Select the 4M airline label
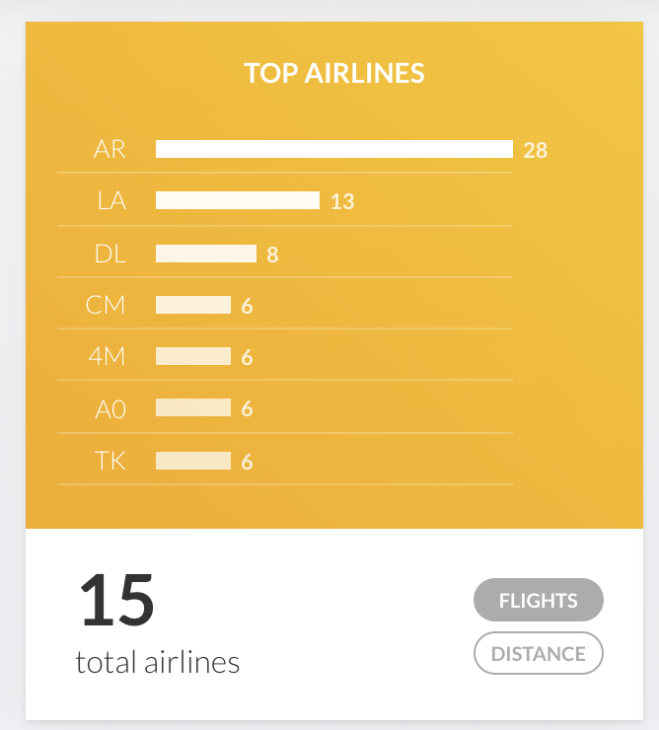The width and height of the screenshot is (659, 730). click(x=107, y=357)
